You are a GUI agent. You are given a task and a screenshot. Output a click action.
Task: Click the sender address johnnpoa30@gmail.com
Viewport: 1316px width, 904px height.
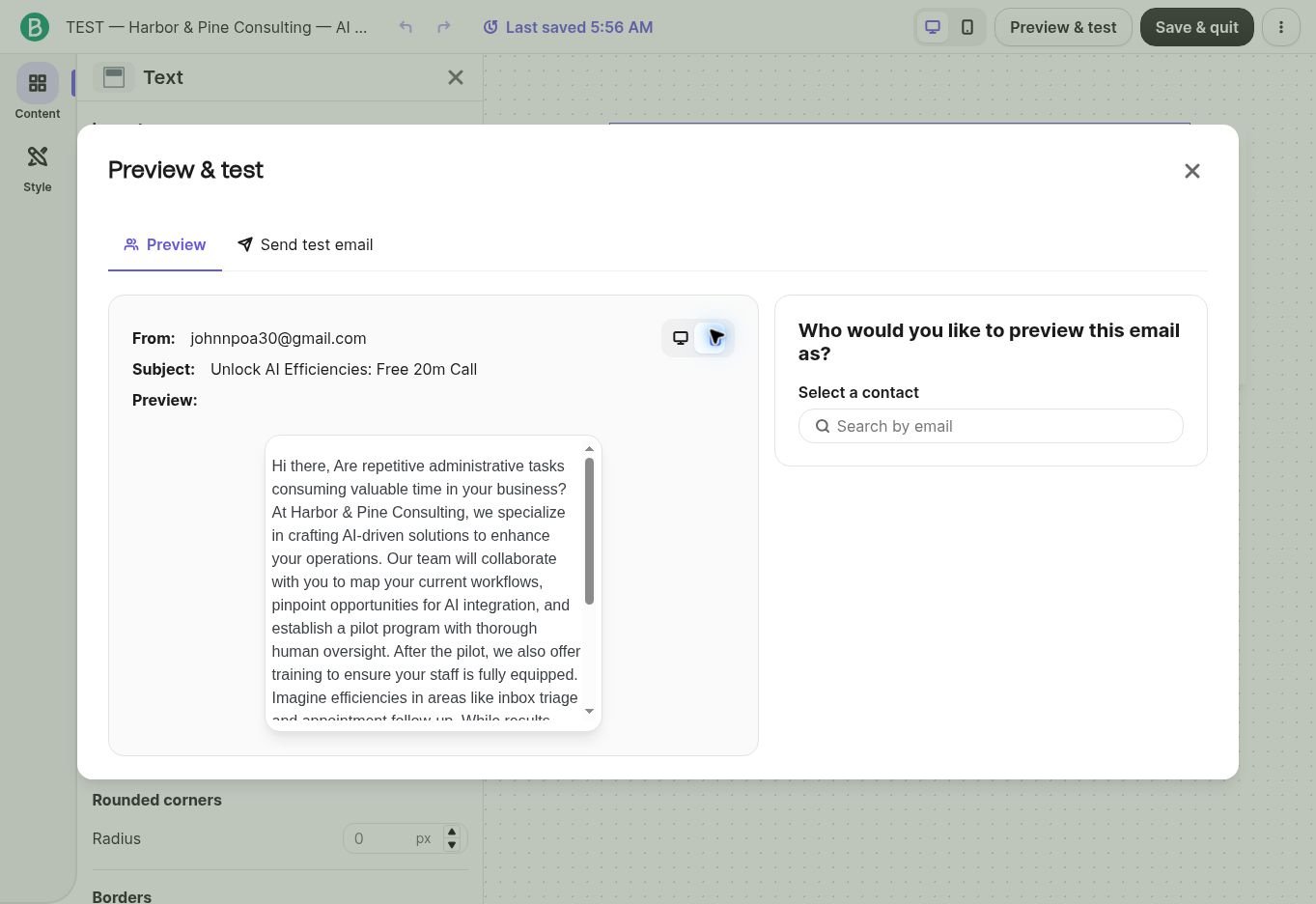tap(278, 338)
